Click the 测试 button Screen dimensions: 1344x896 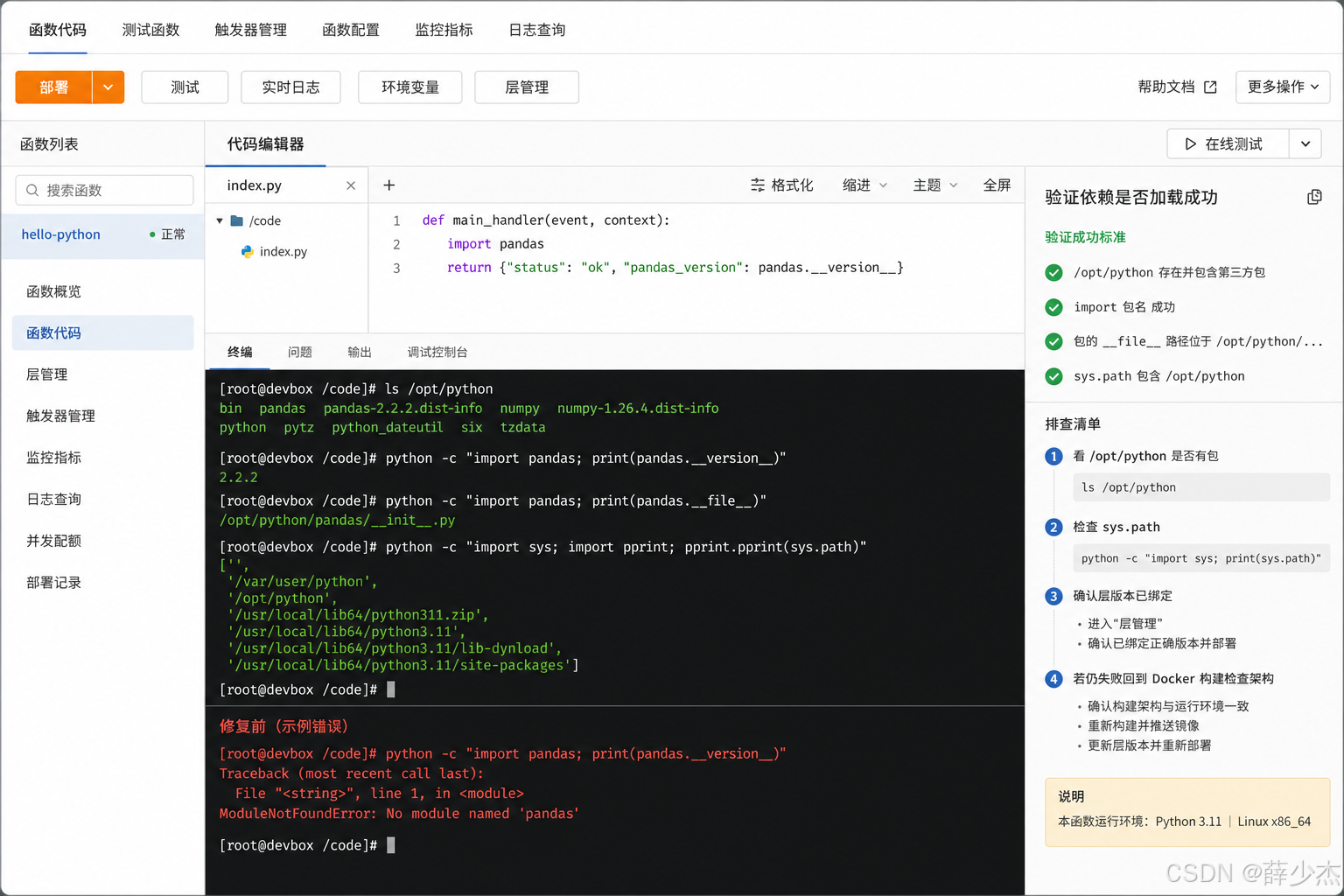pyautogui.click(x=185, y=87)
